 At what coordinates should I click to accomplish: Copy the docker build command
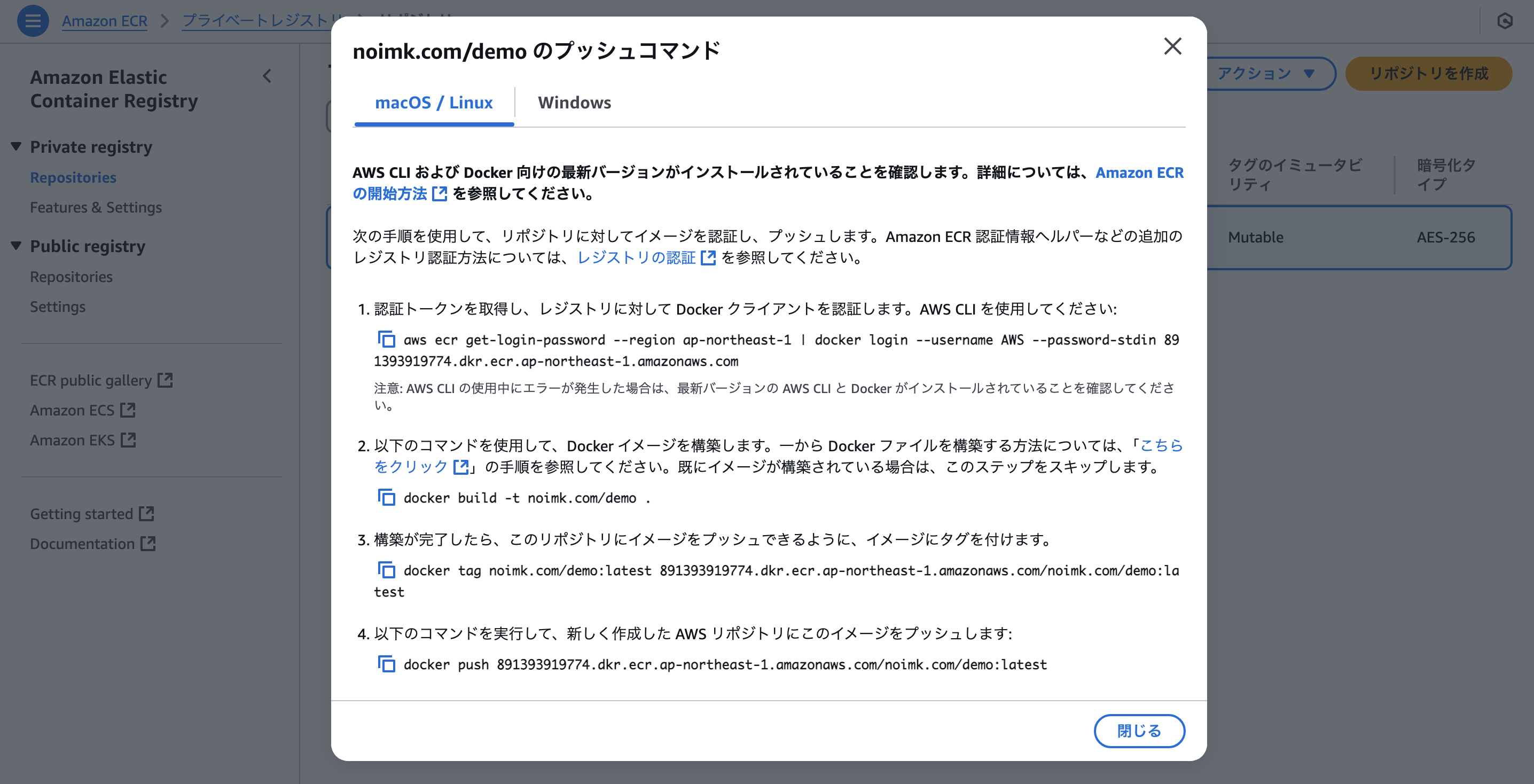pyautogui.click(x=387, y=497)
